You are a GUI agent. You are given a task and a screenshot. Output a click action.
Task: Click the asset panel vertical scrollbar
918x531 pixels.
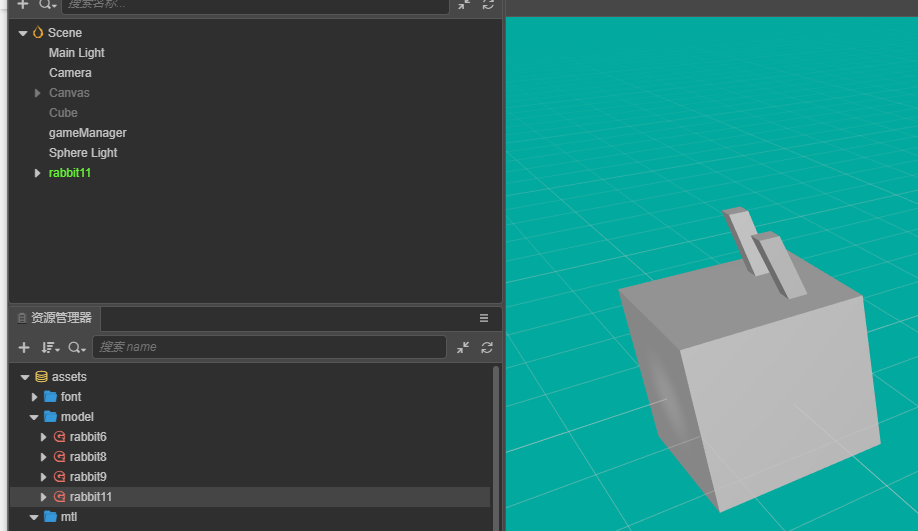(x=496, y=448)
